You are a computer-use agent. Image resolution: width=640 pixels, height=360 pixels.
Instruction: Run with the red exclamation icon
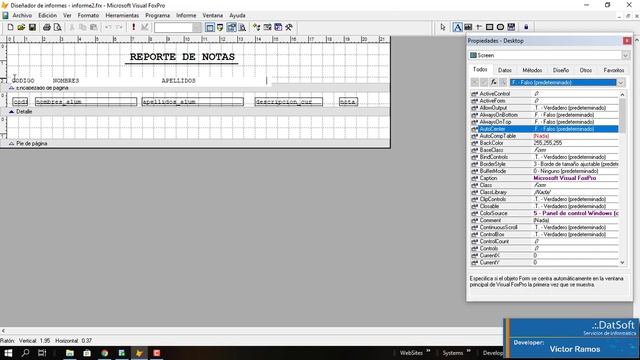[133, 27]
